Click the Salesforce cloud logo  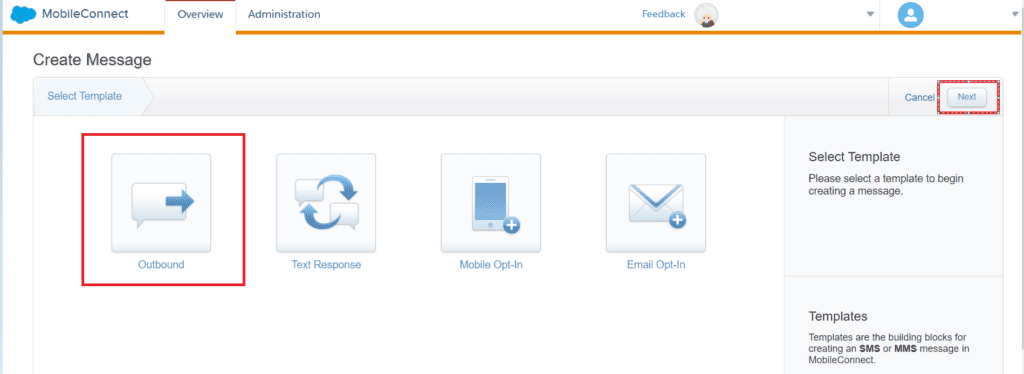point(24,14)
